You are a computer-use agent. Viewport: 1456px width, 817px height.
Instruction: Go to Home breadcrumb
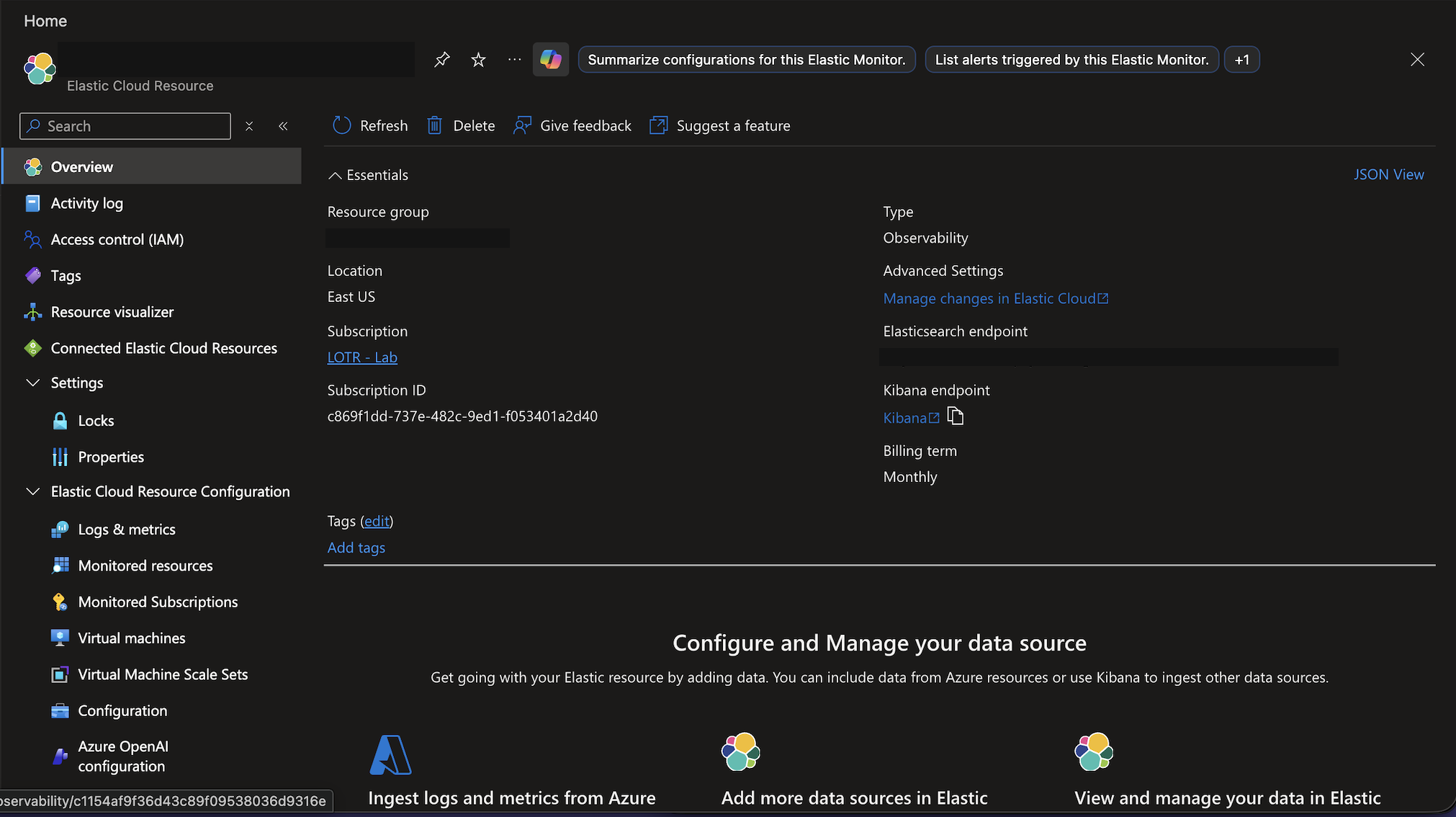(x=45, y=21)
